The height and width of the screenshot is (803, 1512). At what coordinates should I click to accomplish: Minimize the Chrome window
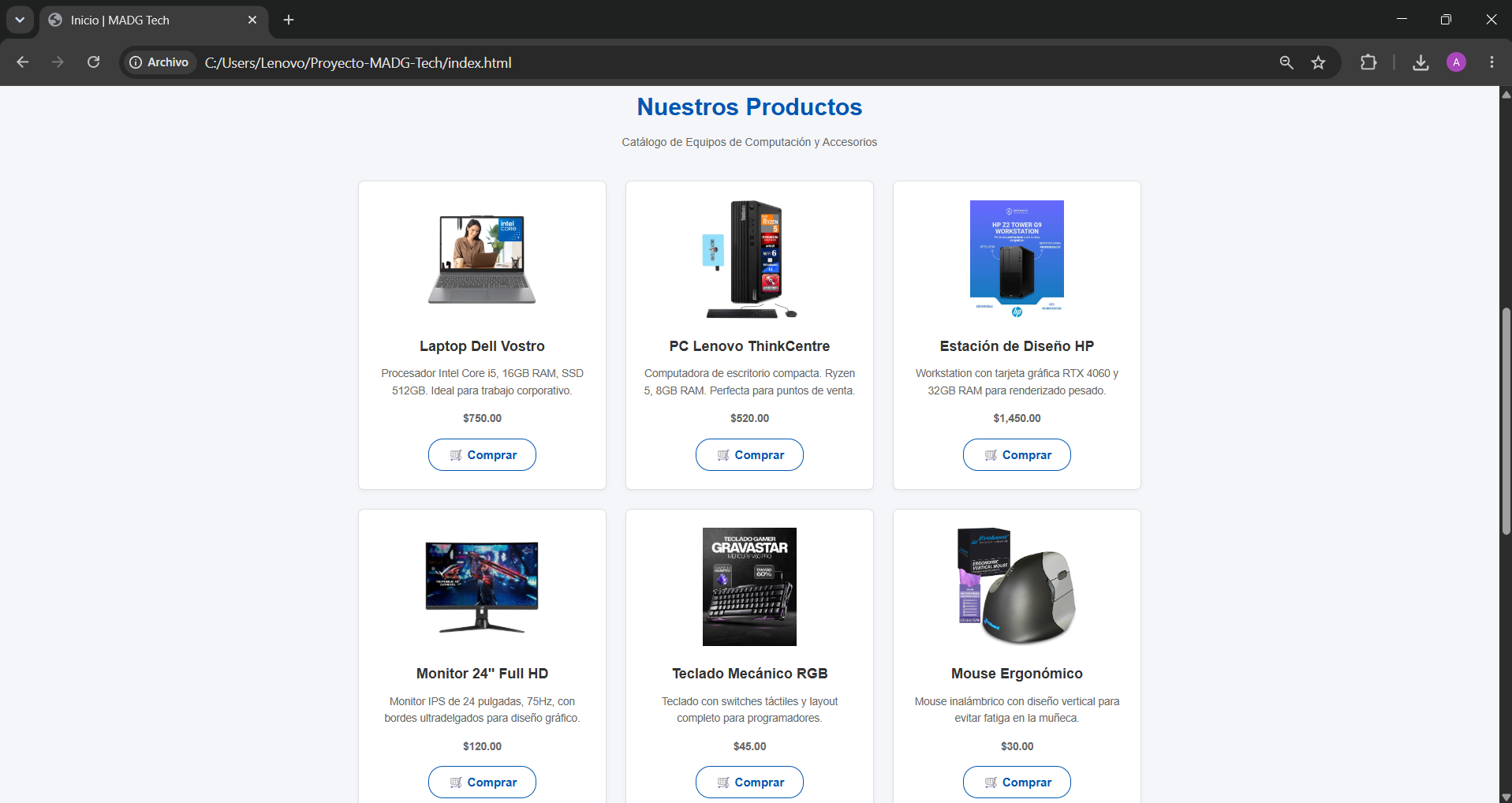(x=1402, y=19)
